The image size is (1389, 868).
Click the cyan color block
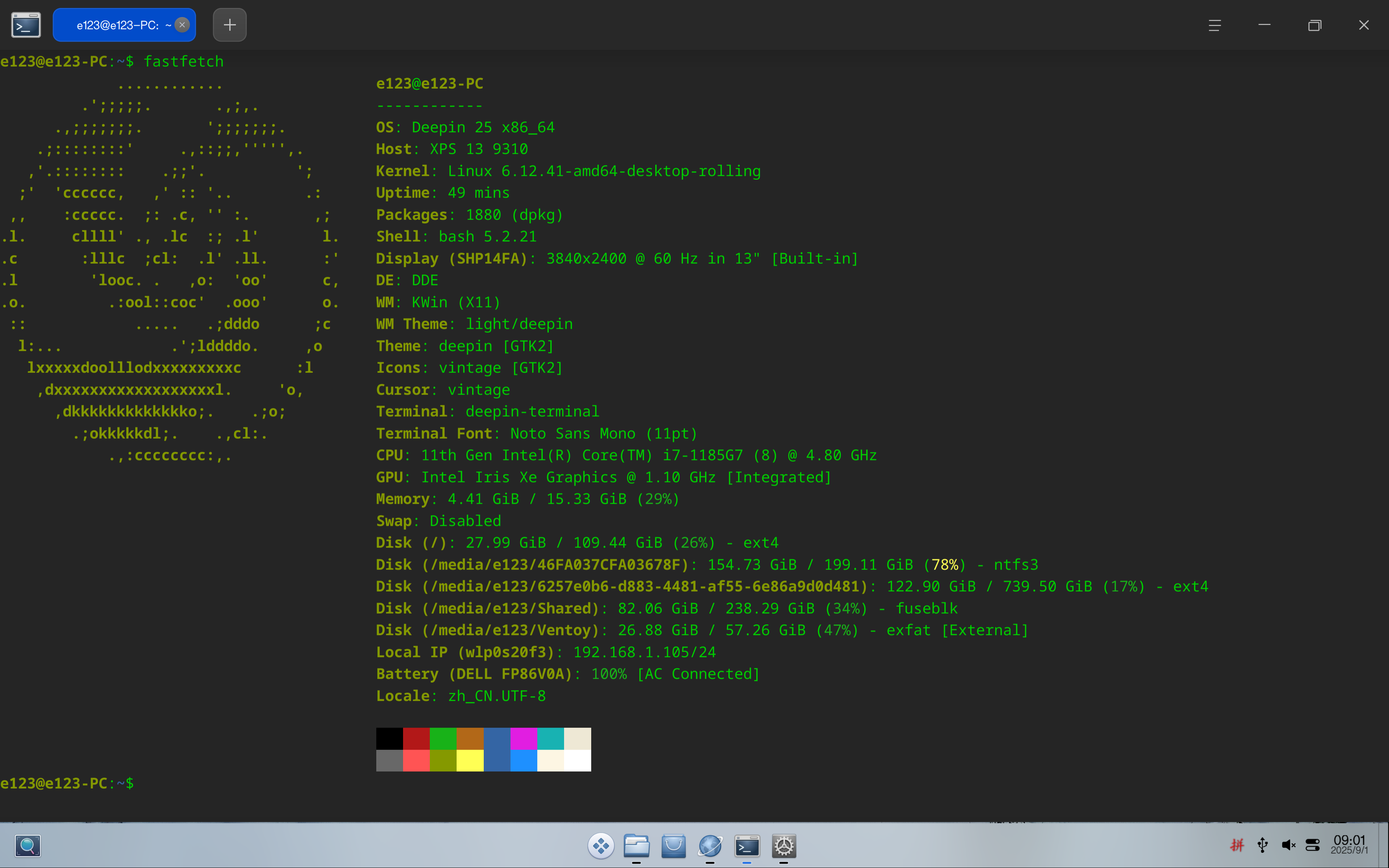pos(551,739)
